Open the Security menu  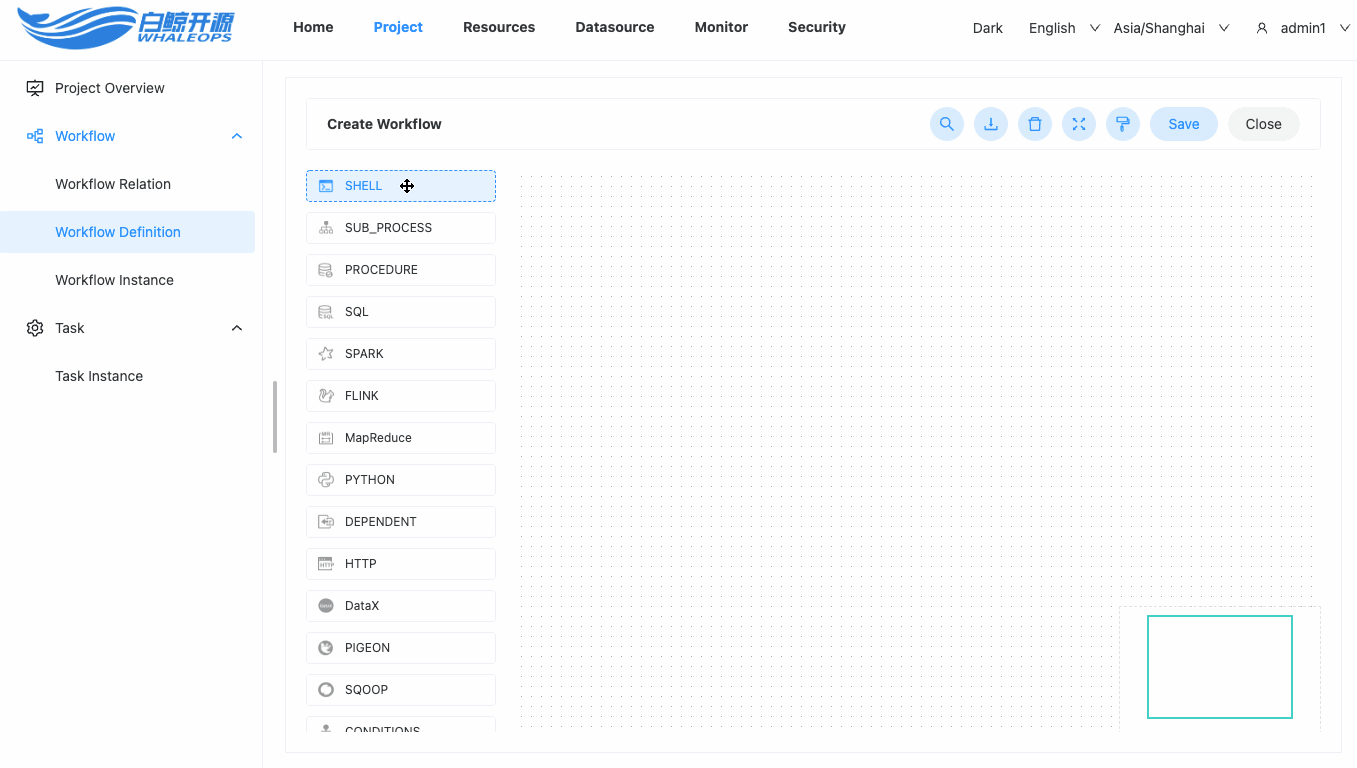817,27
